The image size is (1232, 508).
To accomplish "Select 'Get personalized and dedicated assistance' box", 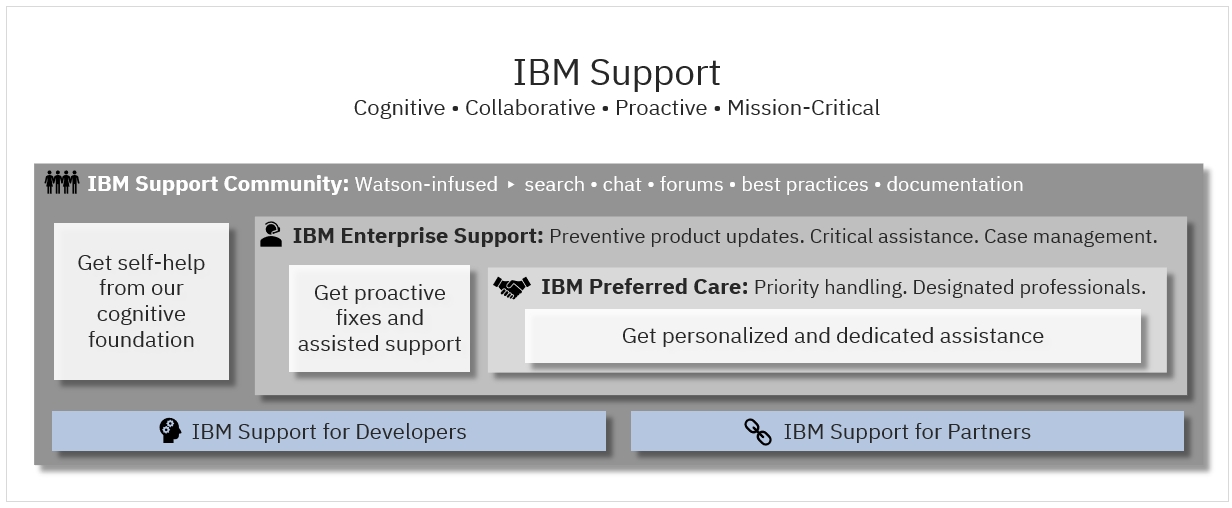I will coord(833,336).
